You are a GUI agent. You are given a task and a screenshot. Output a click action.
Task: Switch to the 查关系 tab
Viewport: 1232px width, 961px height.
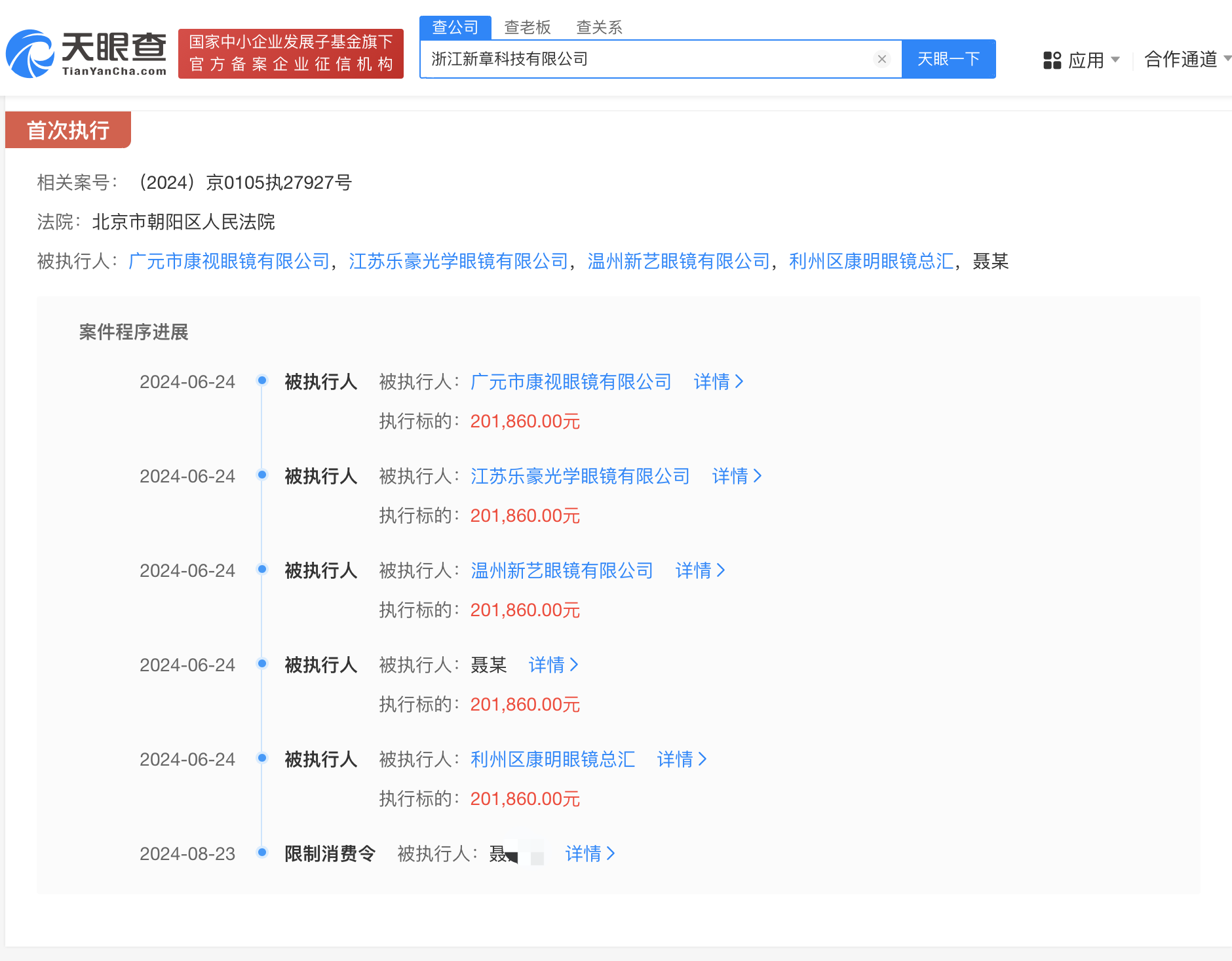(599, 26)
